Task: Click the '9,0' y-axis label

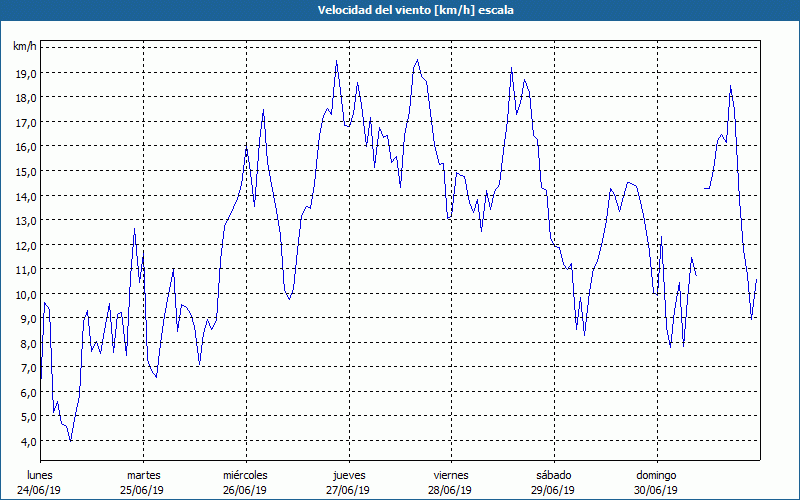Action: coord(28,320)
